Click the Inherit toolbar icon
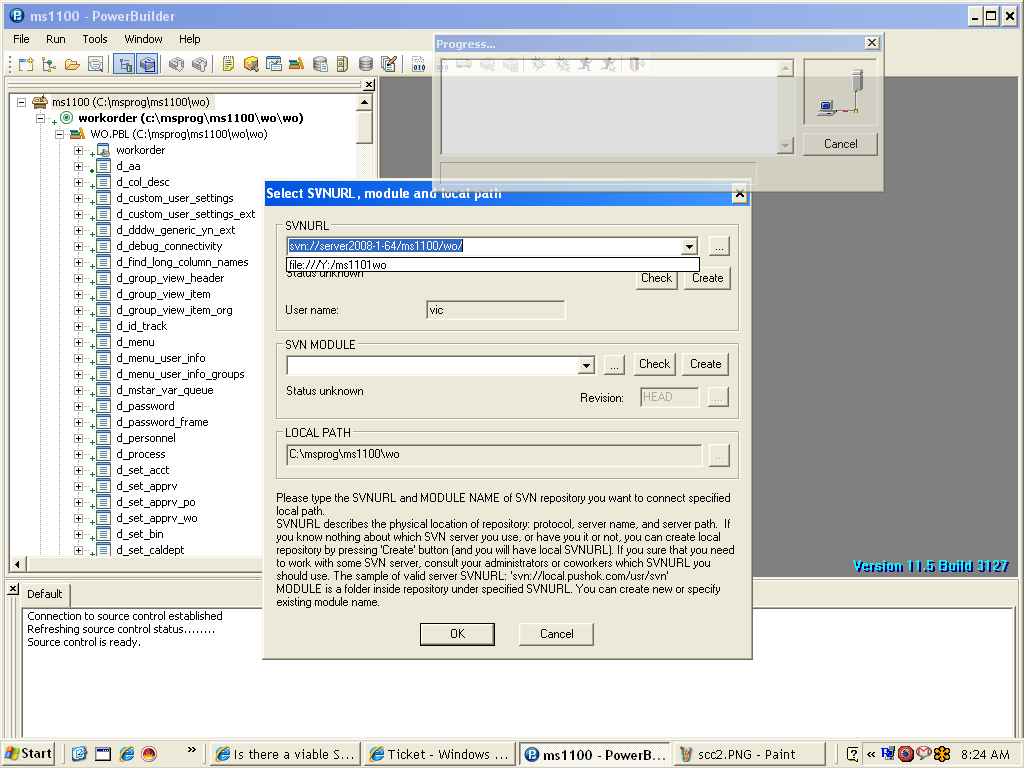This screenshot has width=1024, height=768. pos(49,64)
